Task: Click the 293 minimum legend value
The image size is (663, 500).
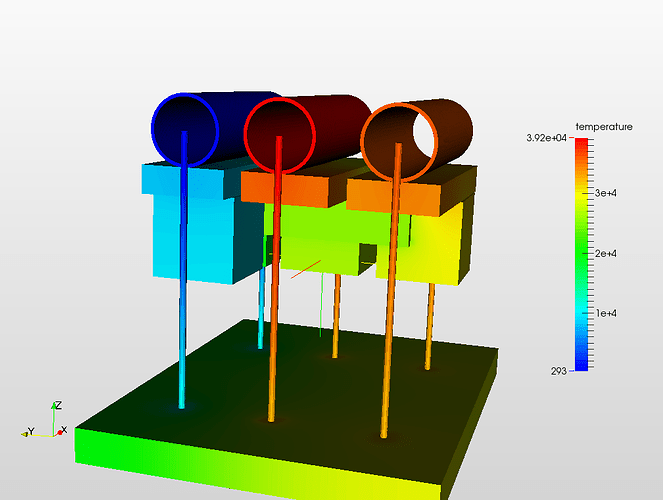Action: click(x=558, y=371)
